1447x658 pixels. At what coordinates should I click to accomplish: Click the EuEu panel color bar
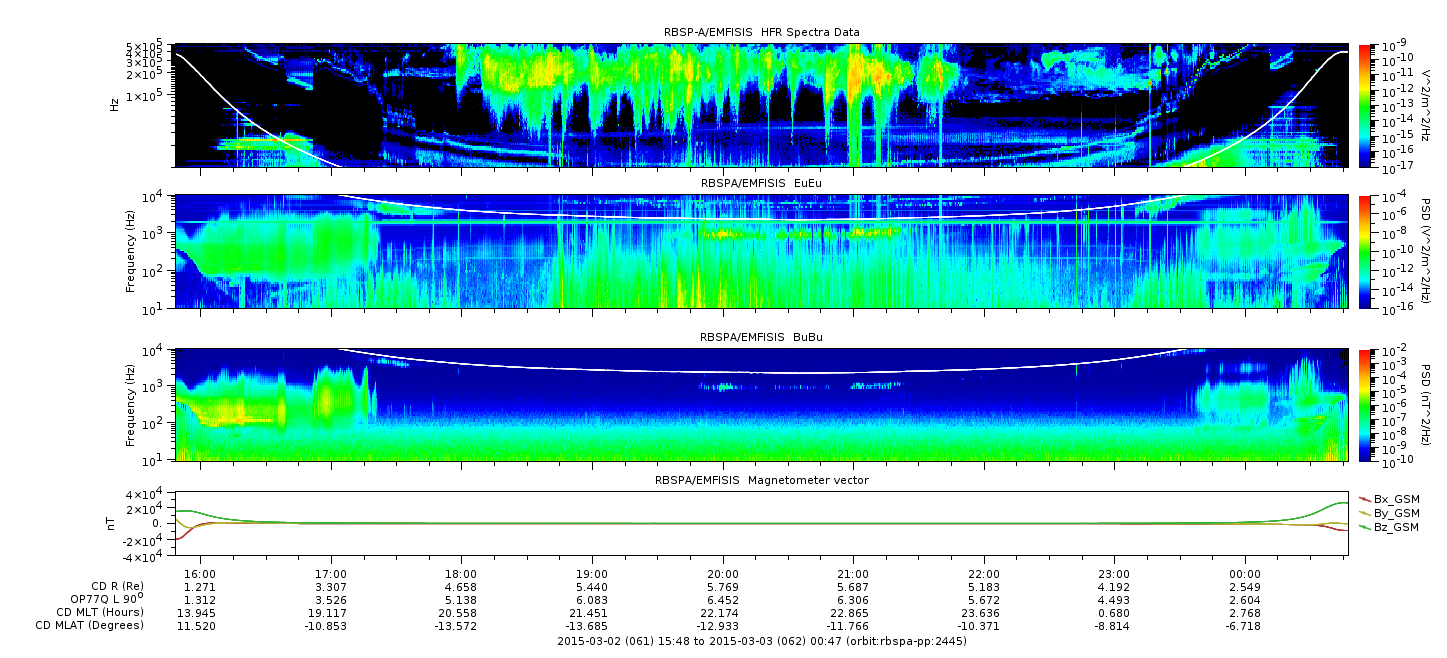point(1365,251)
